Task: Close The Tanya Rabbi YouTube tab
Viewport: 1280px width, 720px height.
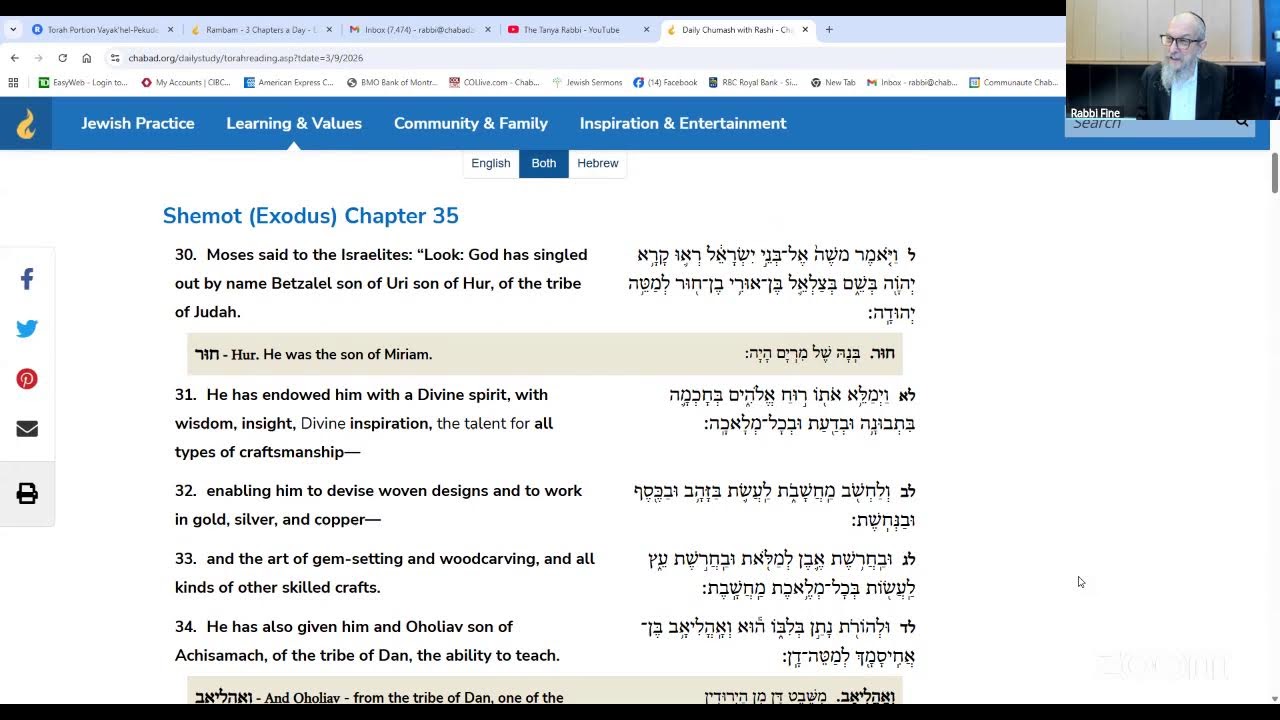Action: [647, 30]
